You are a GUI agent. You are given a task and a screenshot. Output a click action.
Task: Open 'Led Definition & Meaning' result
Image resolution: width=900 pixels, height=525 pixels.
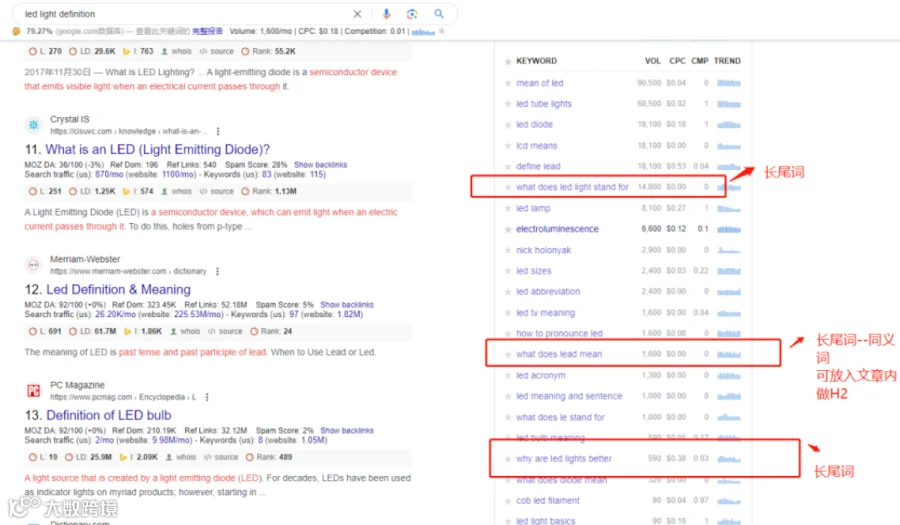point(118,290)
